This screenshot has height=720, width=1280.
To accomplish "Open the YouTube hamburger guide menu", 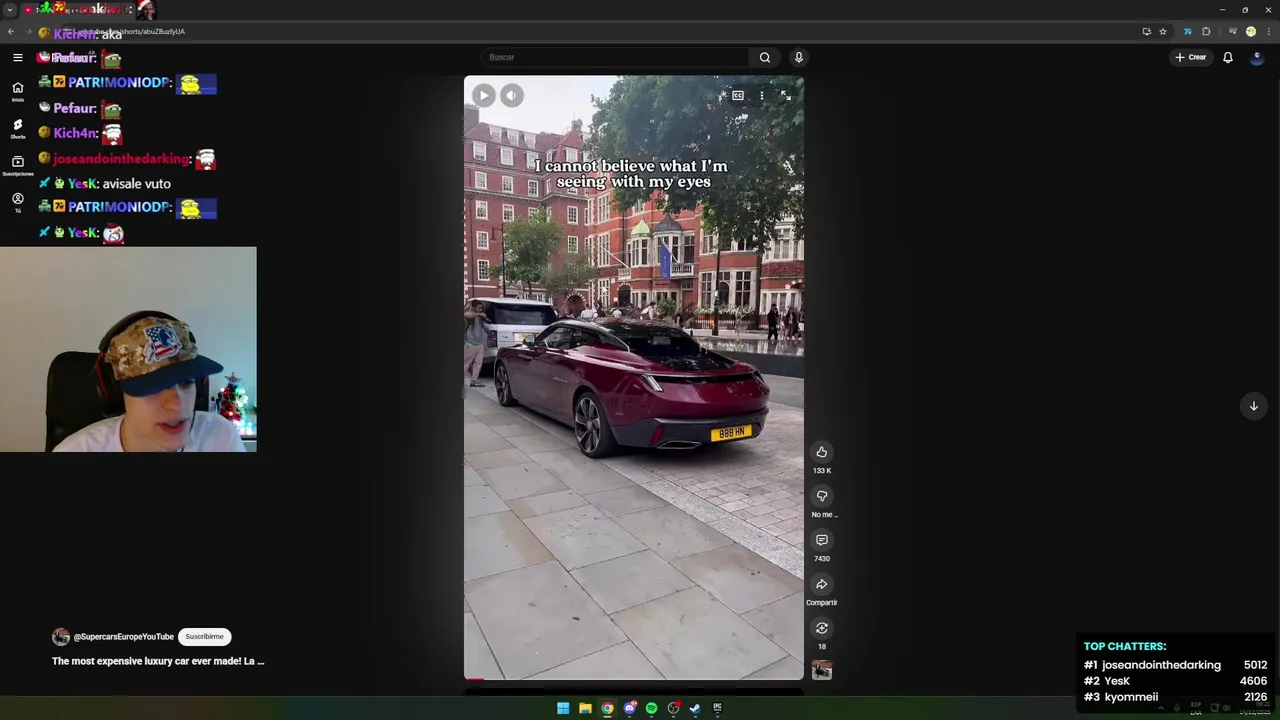I will point(17,57).
